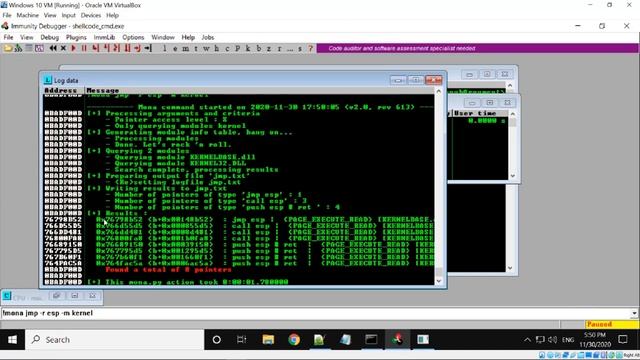Open VirtualBox Devices menu

(x=91, y=15)
